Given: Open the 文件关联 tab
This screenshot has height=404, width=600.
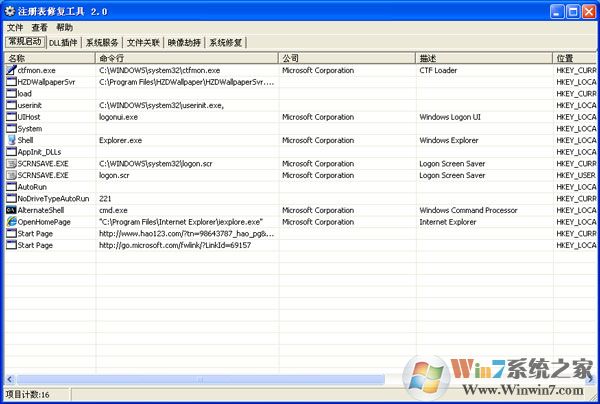Looking at the screenshot, I should 143,42.
